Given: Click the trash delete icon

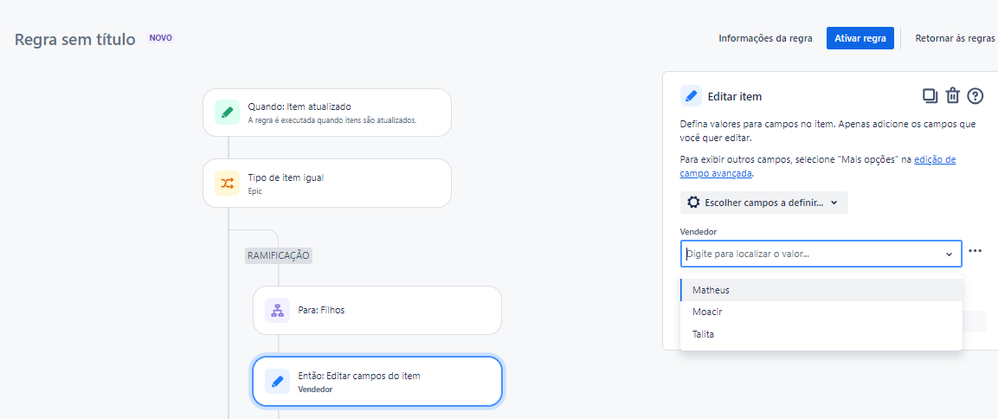Looking at the screenshot, I should 953,96.
